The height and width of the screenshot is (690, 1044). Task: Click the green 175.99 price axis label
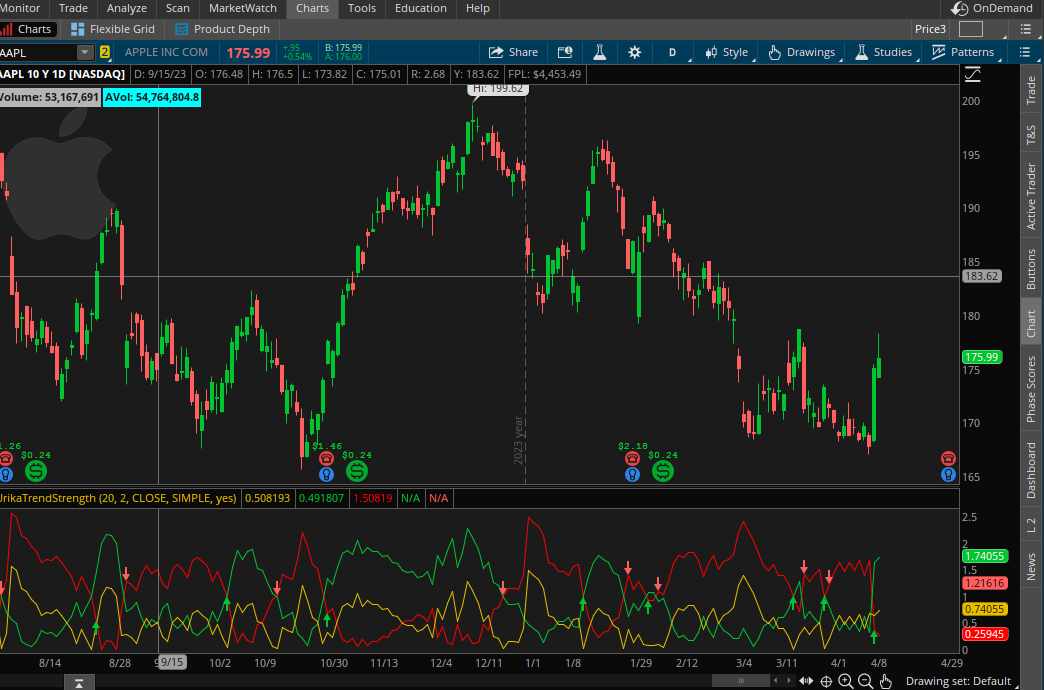(981, 357)
